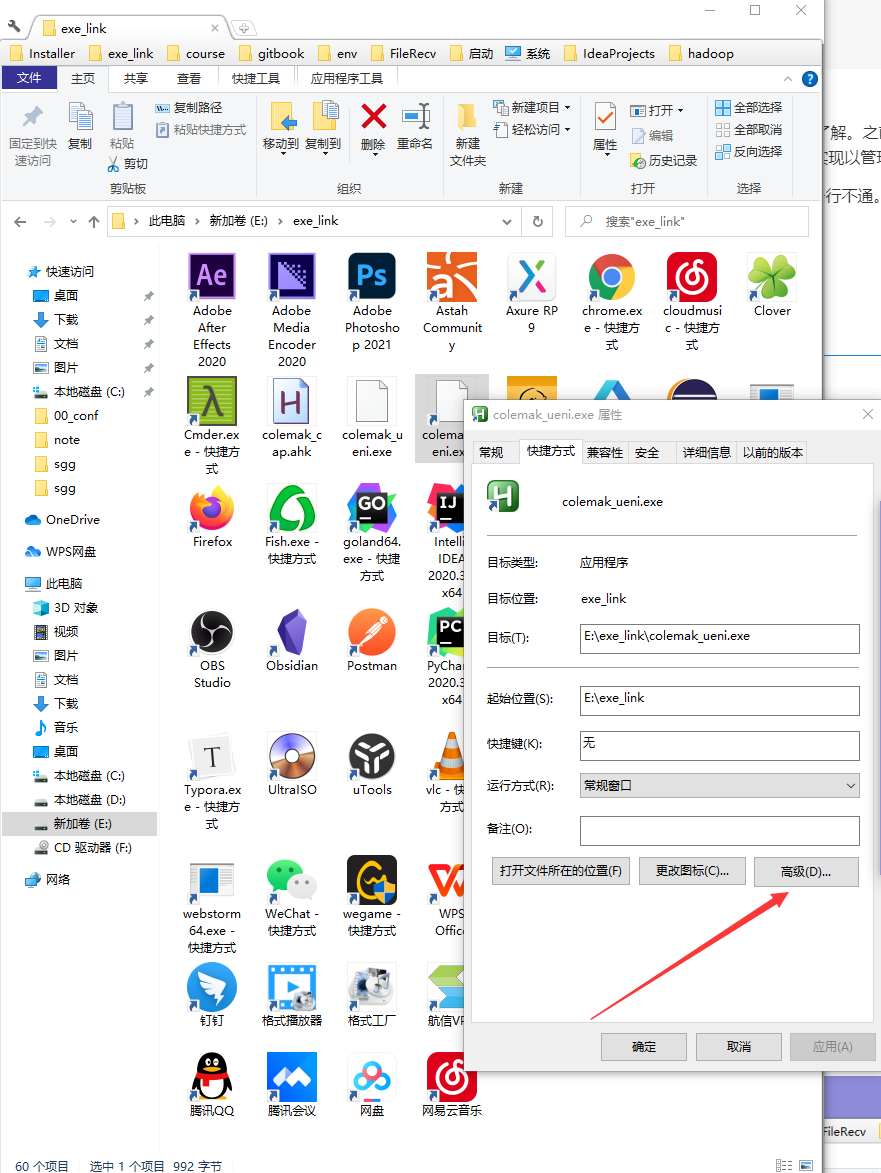Click the search exe_link box
Image resolution: width=881 pixels, height=1173 pixels.
(x=687, y=221)
